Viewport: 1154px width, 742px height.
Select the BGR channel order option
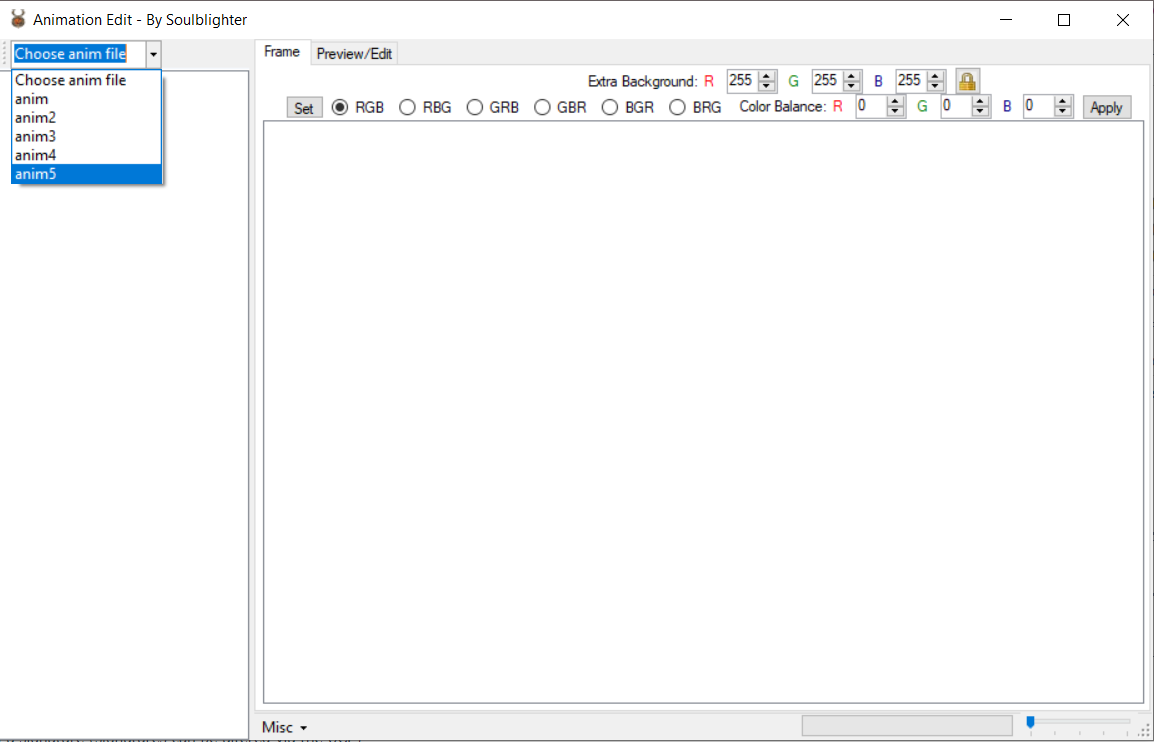[610, 108]
